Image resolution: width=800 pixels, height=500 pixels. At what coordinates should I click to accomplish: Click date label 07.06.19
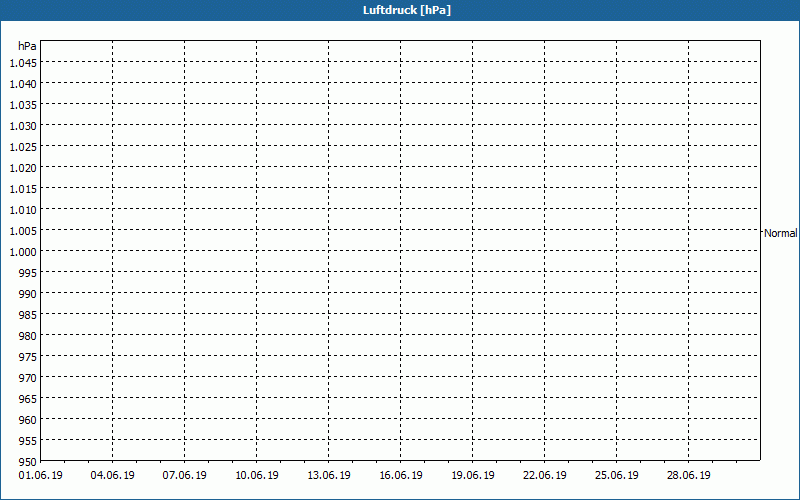point(185,475)
